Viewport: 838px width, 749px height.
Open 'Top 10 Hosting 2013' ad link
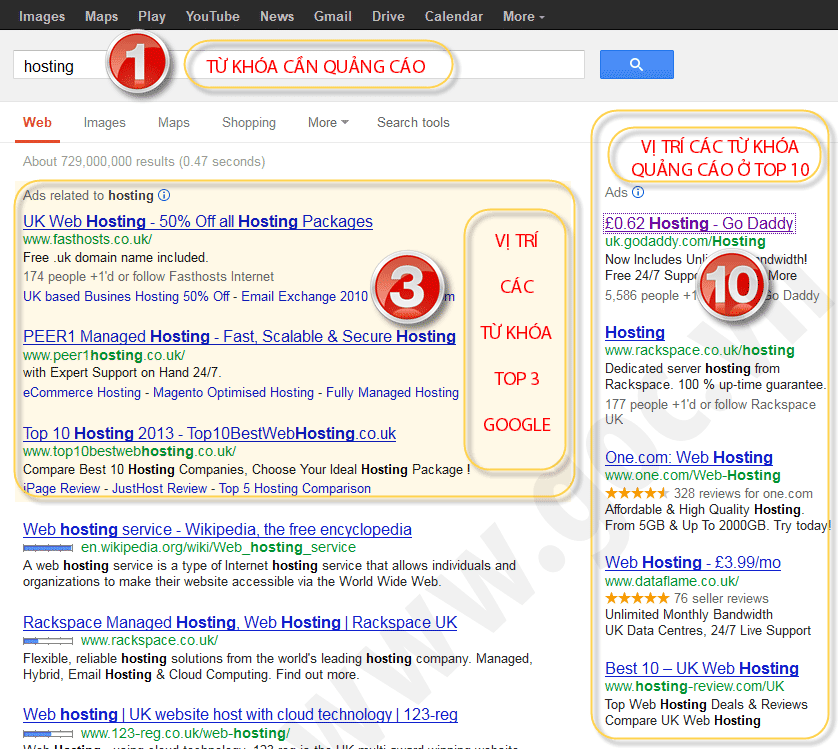210,433
